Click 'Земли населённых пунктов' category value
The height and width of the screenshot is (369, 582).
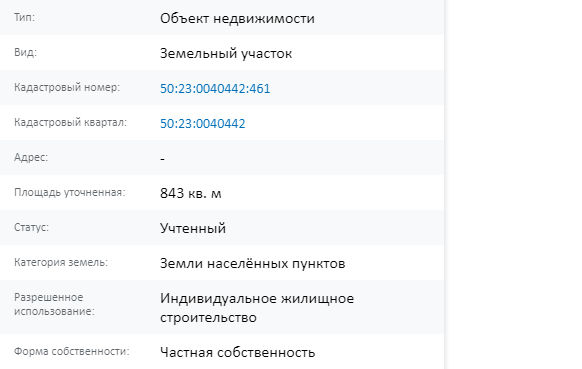252,263
